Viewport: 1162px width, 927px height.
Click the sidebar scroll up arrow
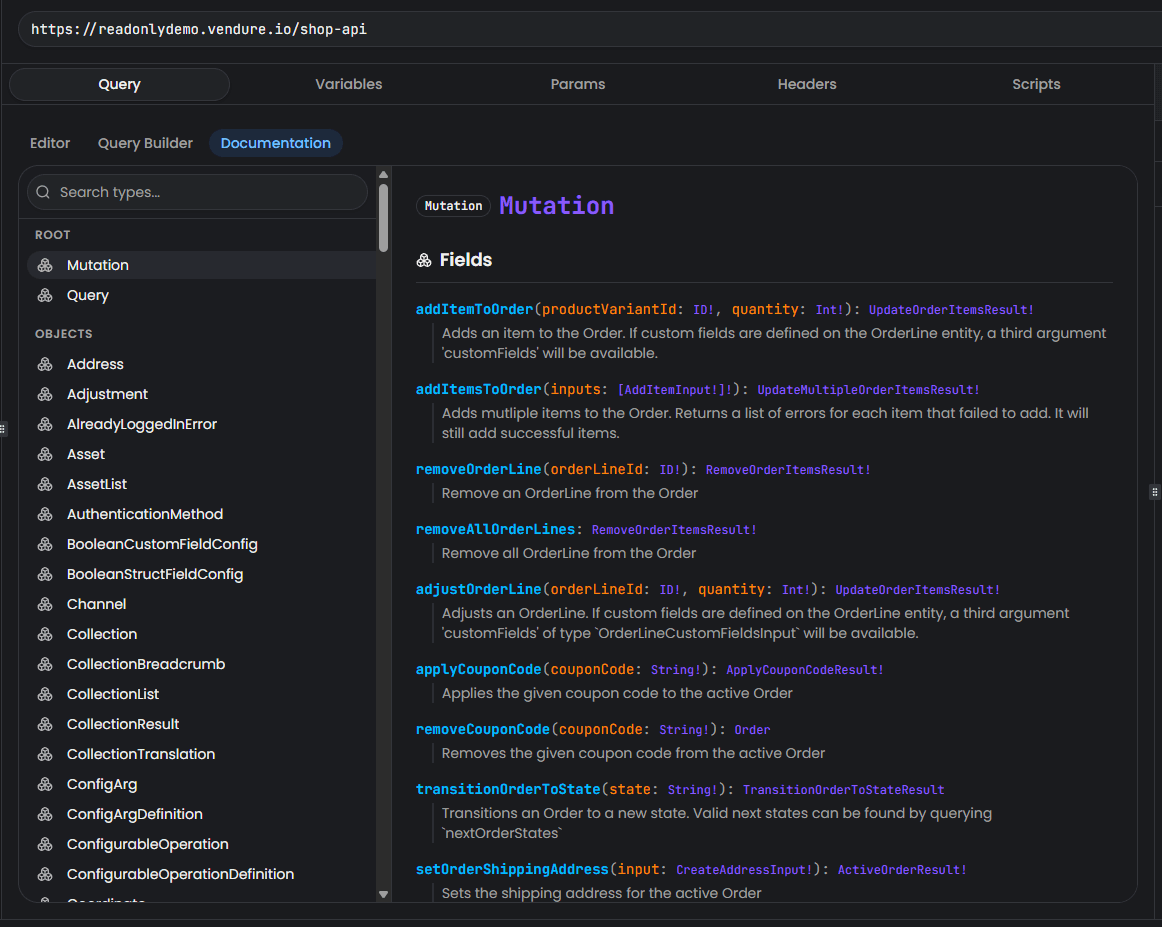pos(383,175)
